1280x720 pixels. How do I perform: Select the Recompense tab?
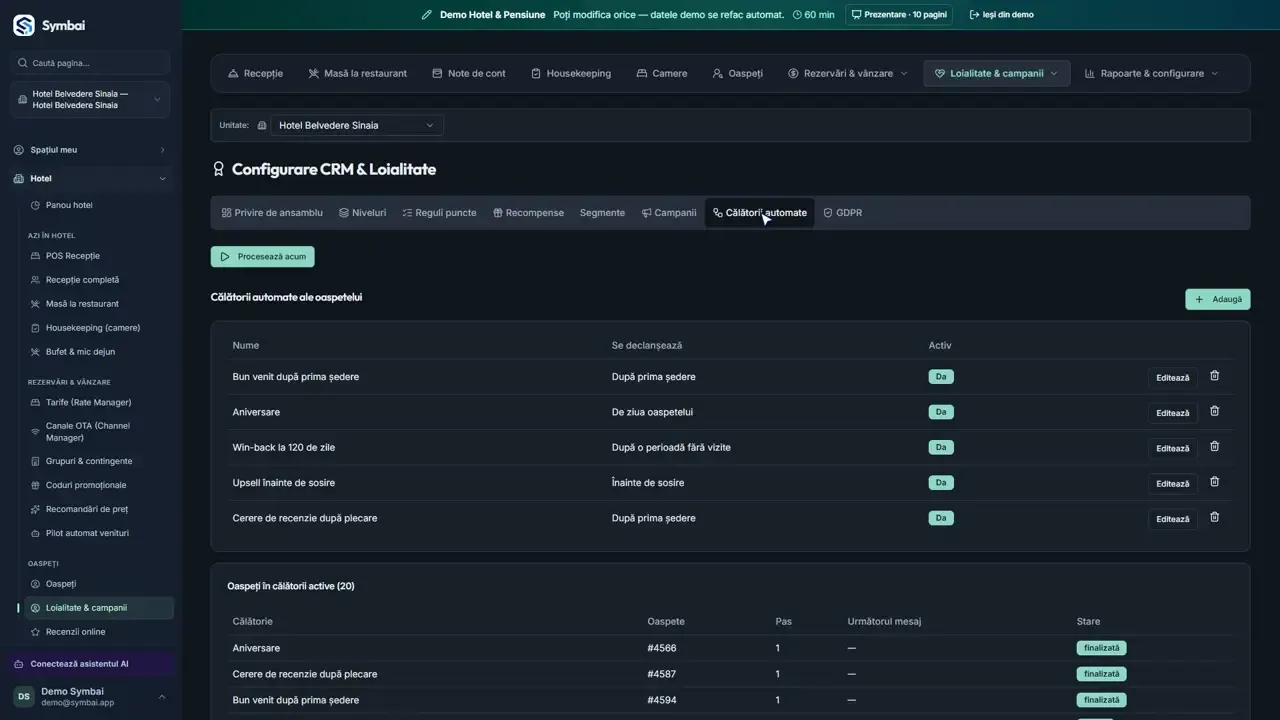coord(528,213)
